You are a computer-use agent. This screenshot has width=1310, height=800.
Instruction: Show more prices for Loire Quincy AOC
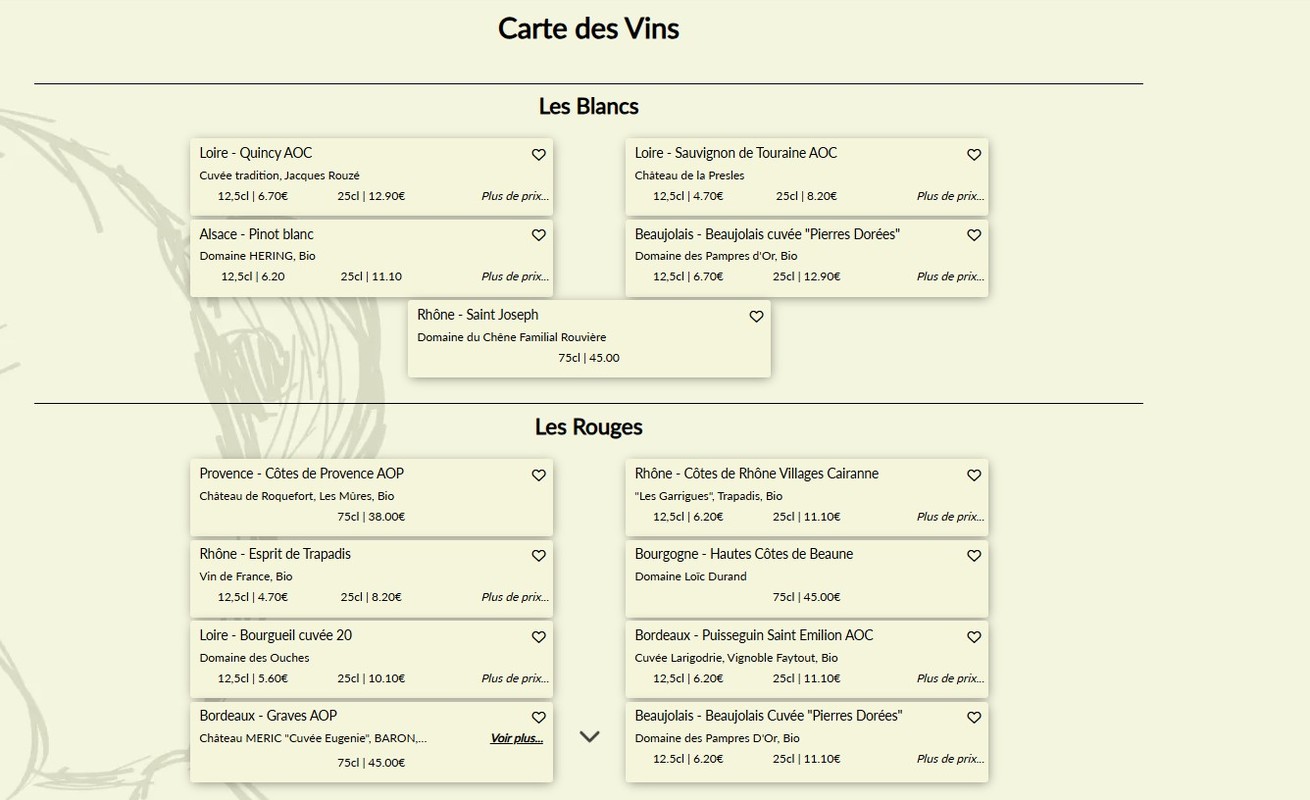515,196
